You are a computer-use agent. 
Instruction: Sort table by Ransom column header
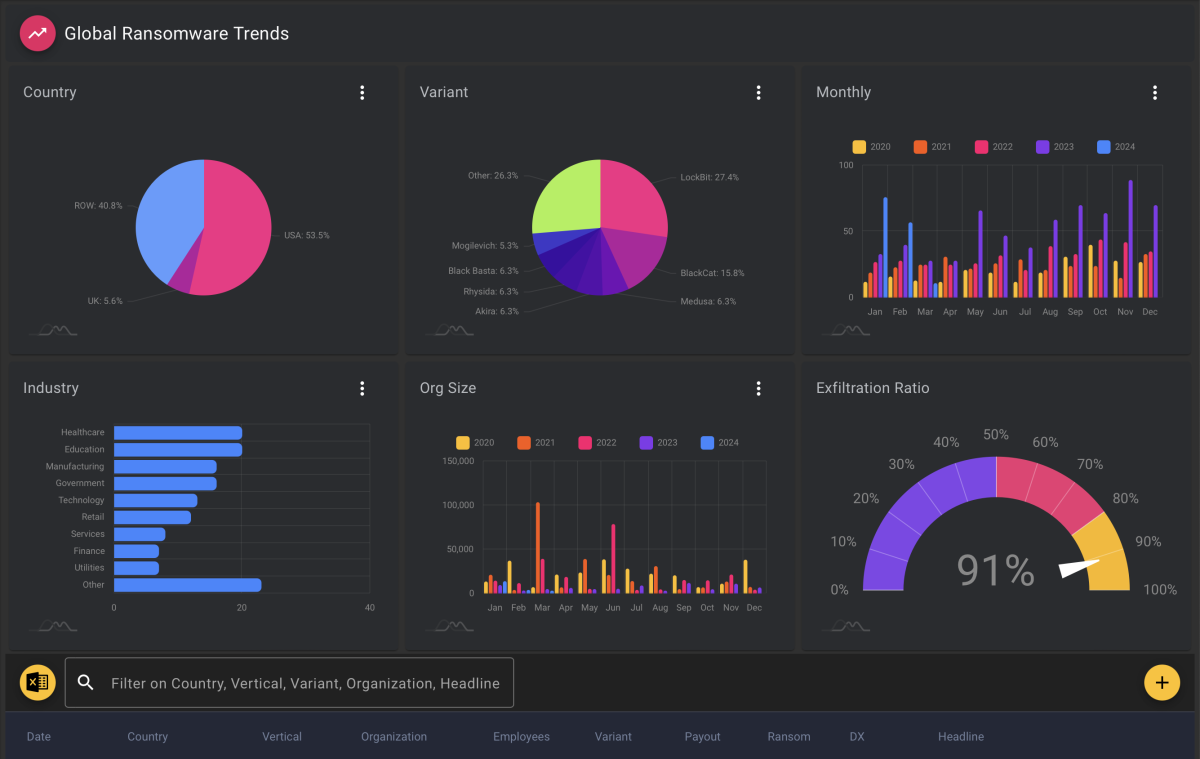coord(789,737)
